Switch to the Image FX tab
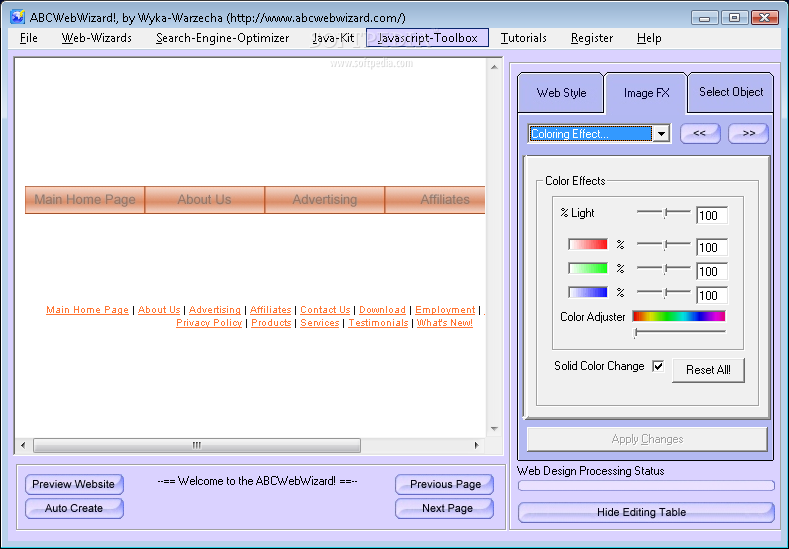Screen dimensions: 789x549 click(x=646, y=93)
